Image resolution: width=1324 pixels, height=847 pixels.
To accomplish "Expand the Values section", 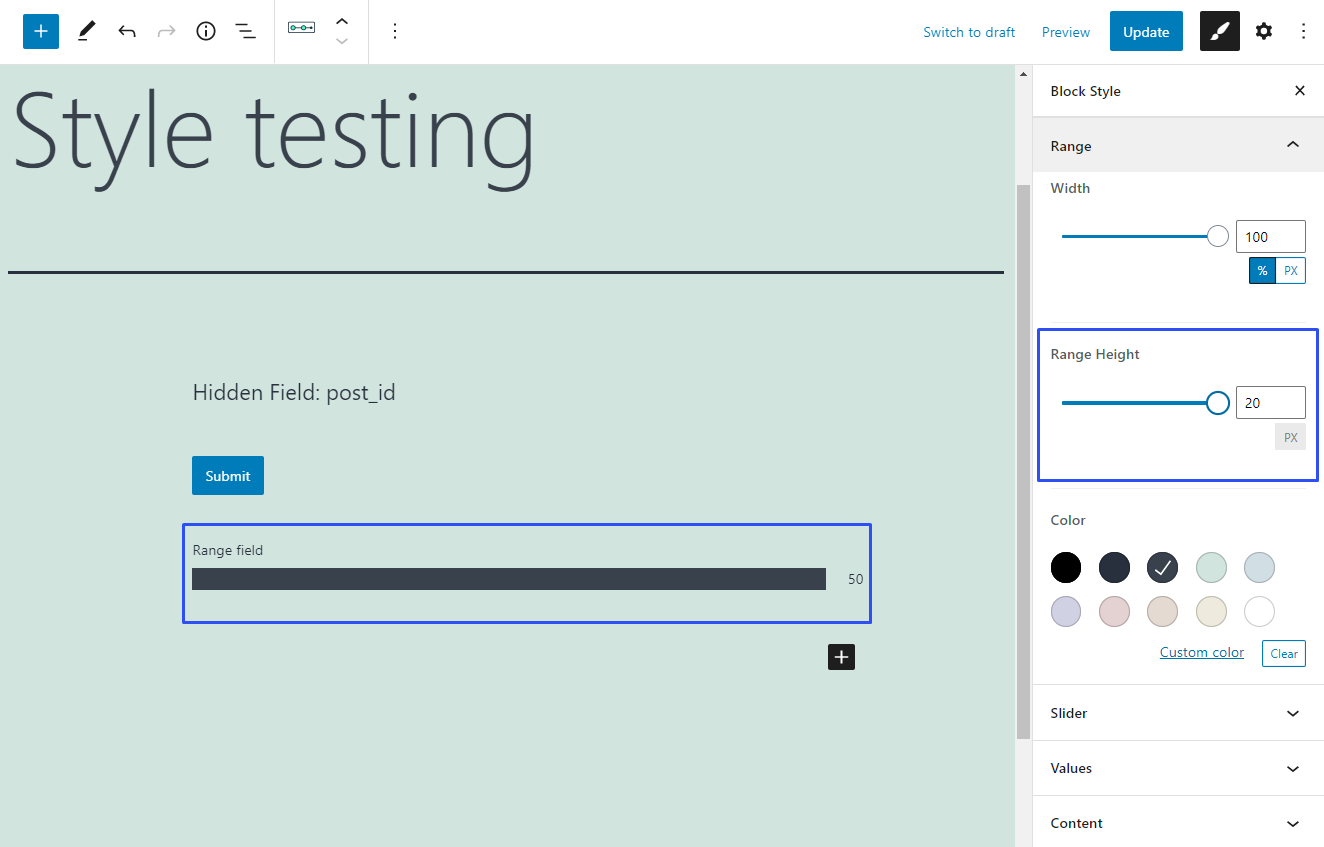I will tap(1292, 768).
